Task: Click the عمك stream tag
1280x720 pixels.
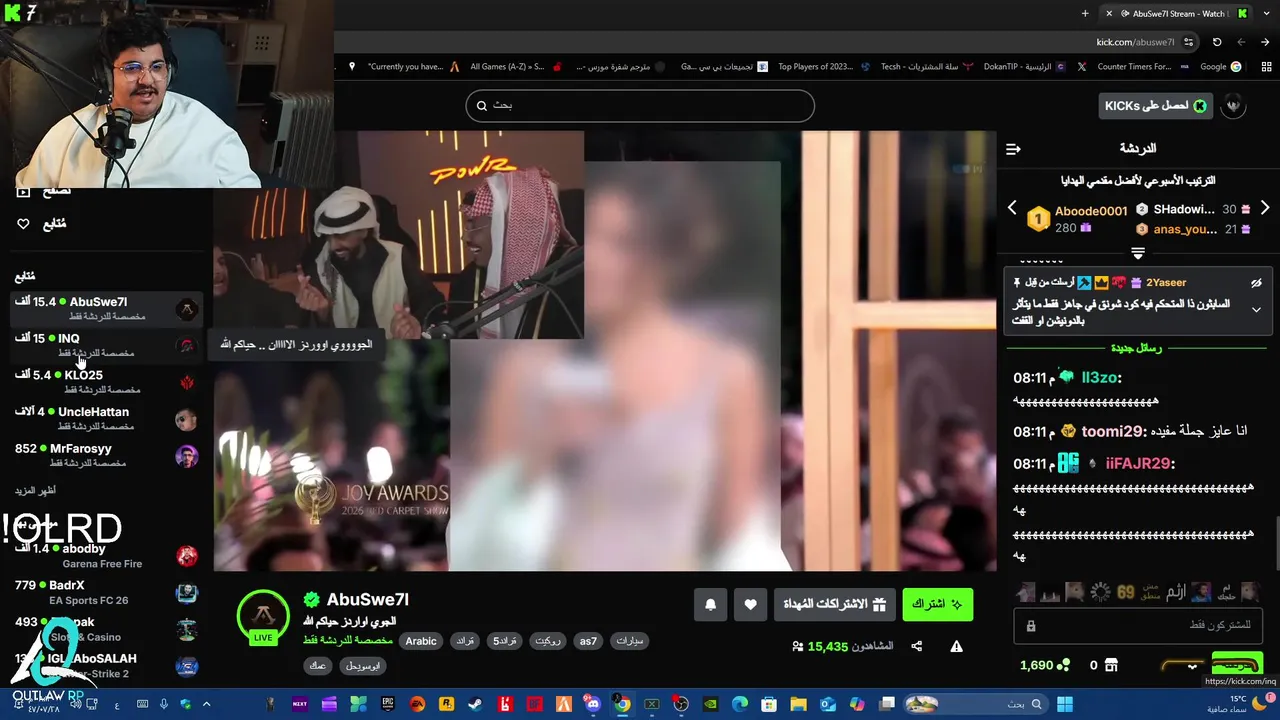Action: click(318, 665)
